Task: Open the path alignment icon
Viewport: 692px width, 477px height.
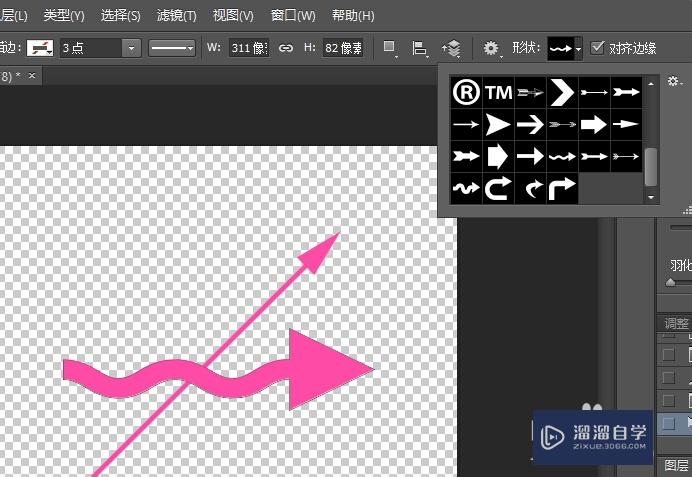Action: (x=419, y=48)
